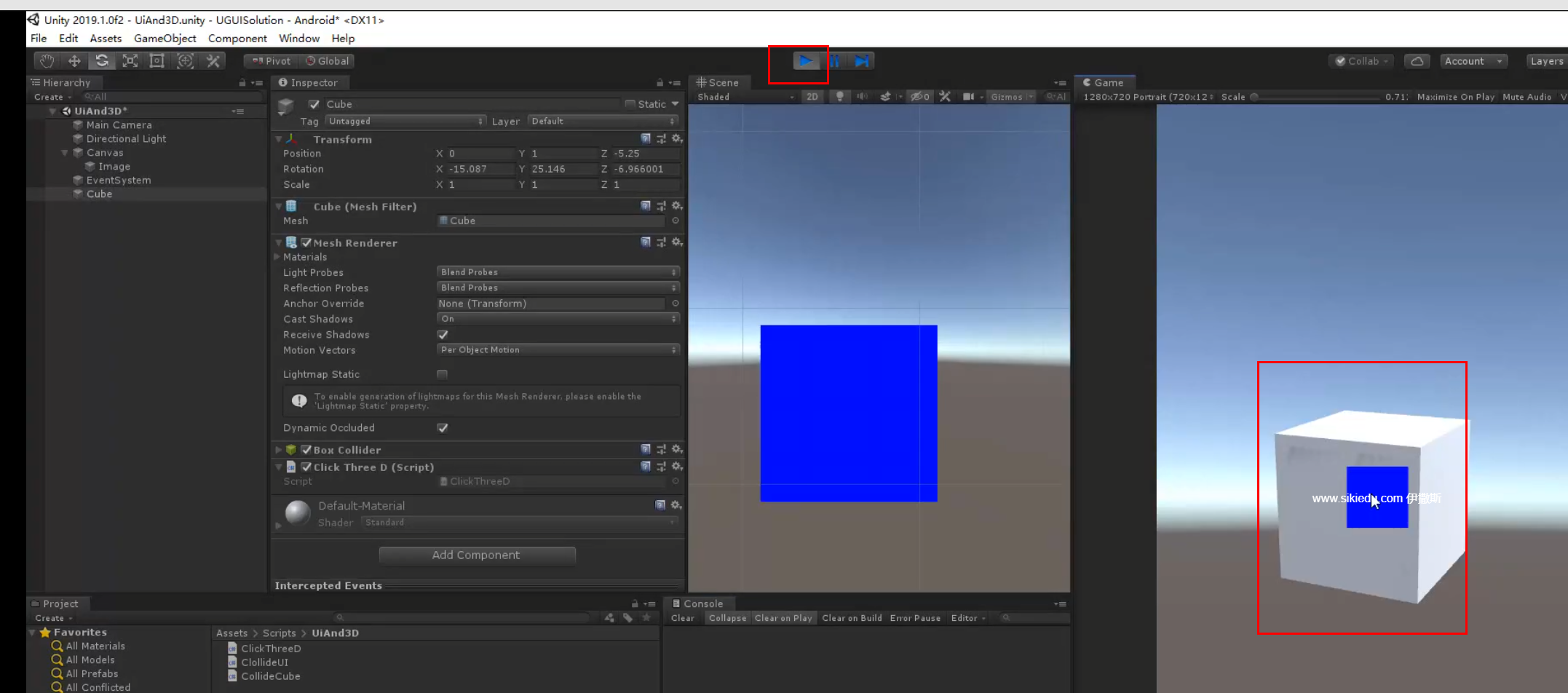Open the cloud services icon

tap(1417, 61)
